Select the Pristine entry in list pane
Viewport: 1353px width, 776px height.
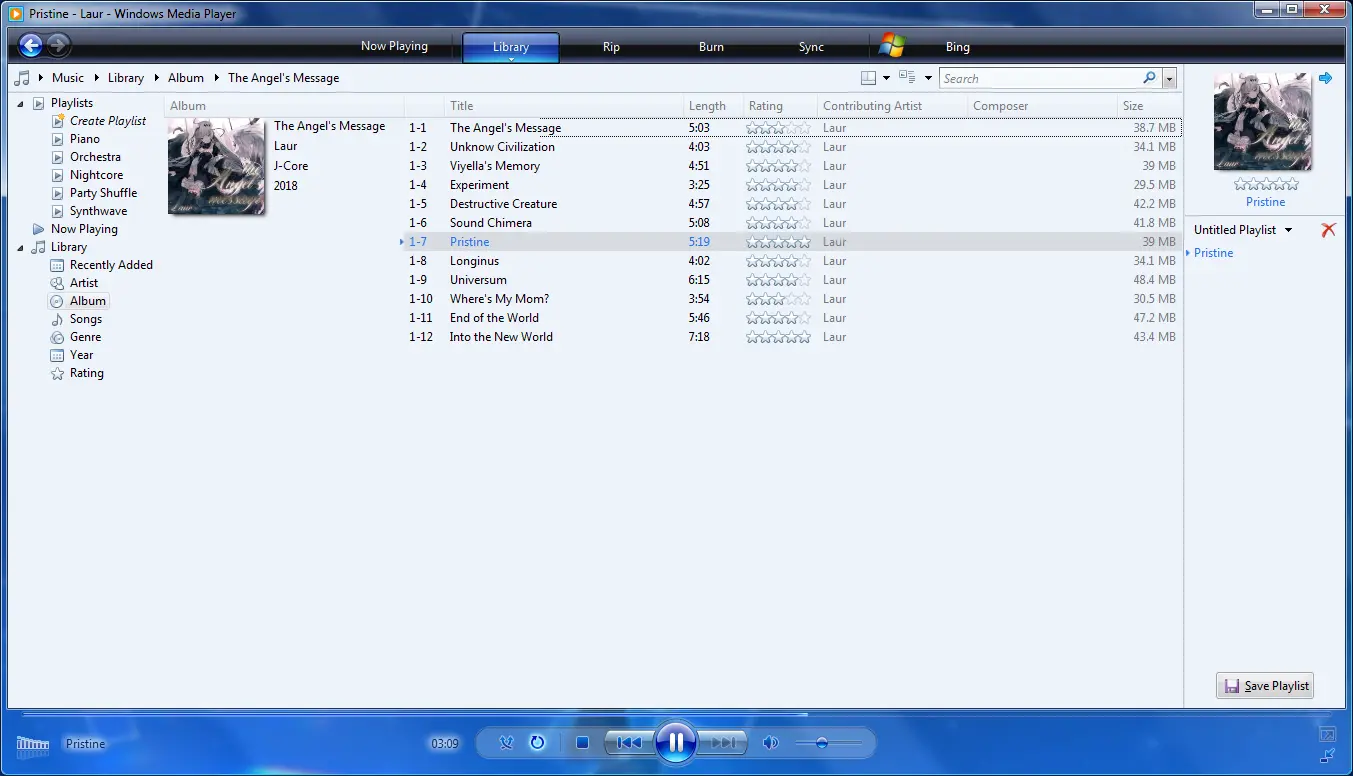pyautogui.click(x=1213, y=253)
